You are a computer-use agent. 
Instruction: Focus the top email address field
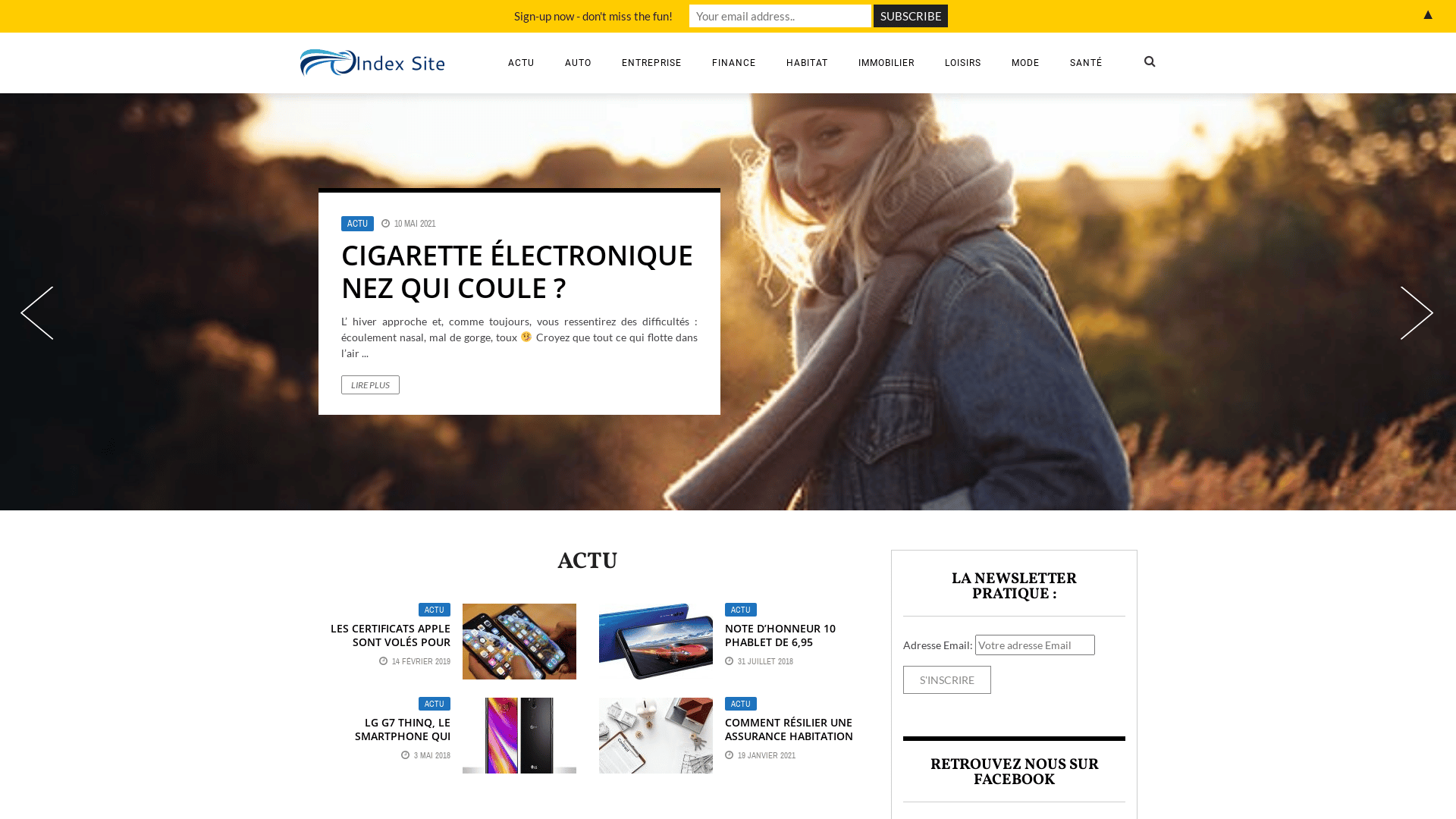780,16
